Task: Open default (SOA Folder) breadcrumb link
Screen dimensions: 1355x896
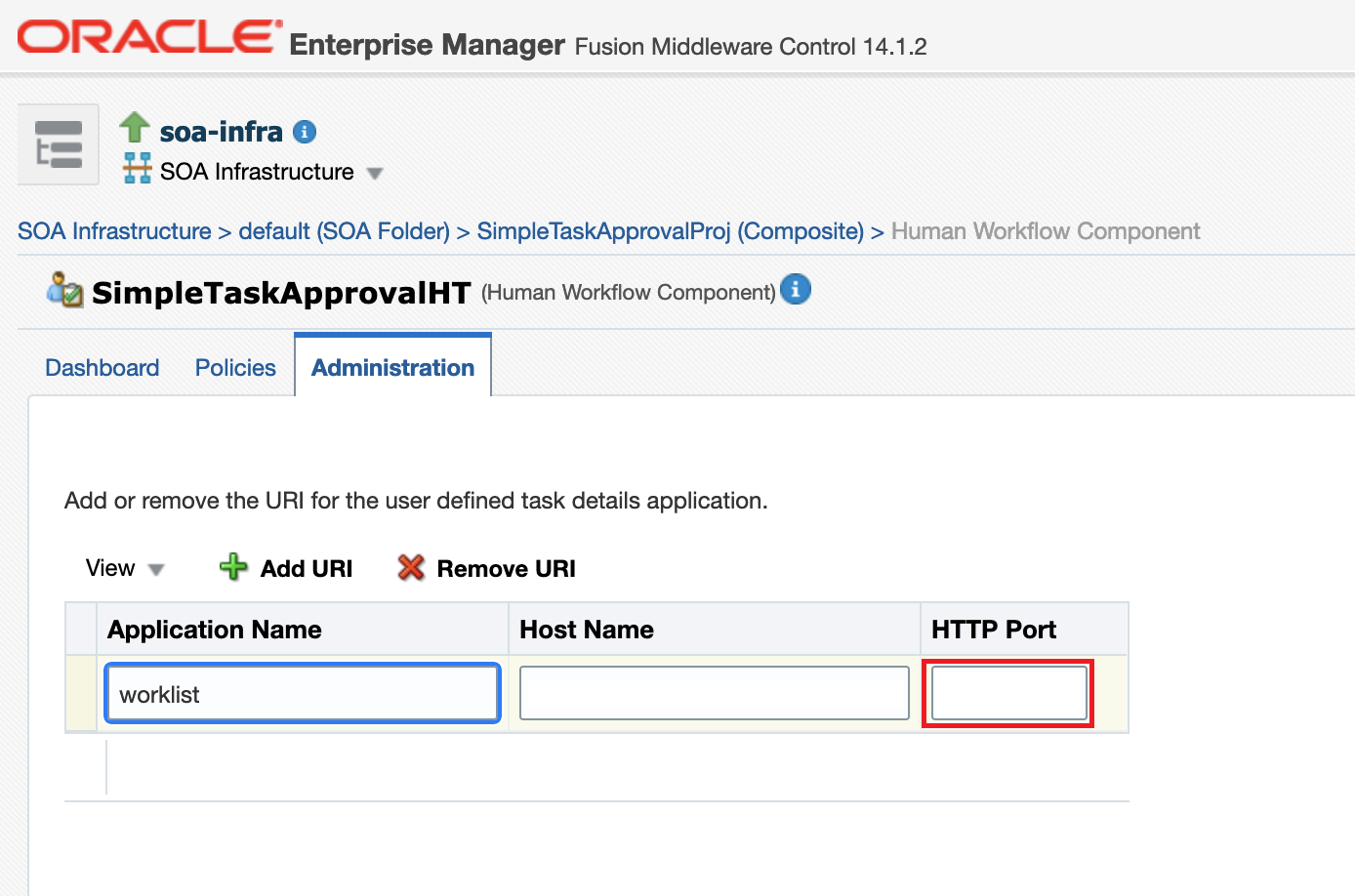Action: 344,231
